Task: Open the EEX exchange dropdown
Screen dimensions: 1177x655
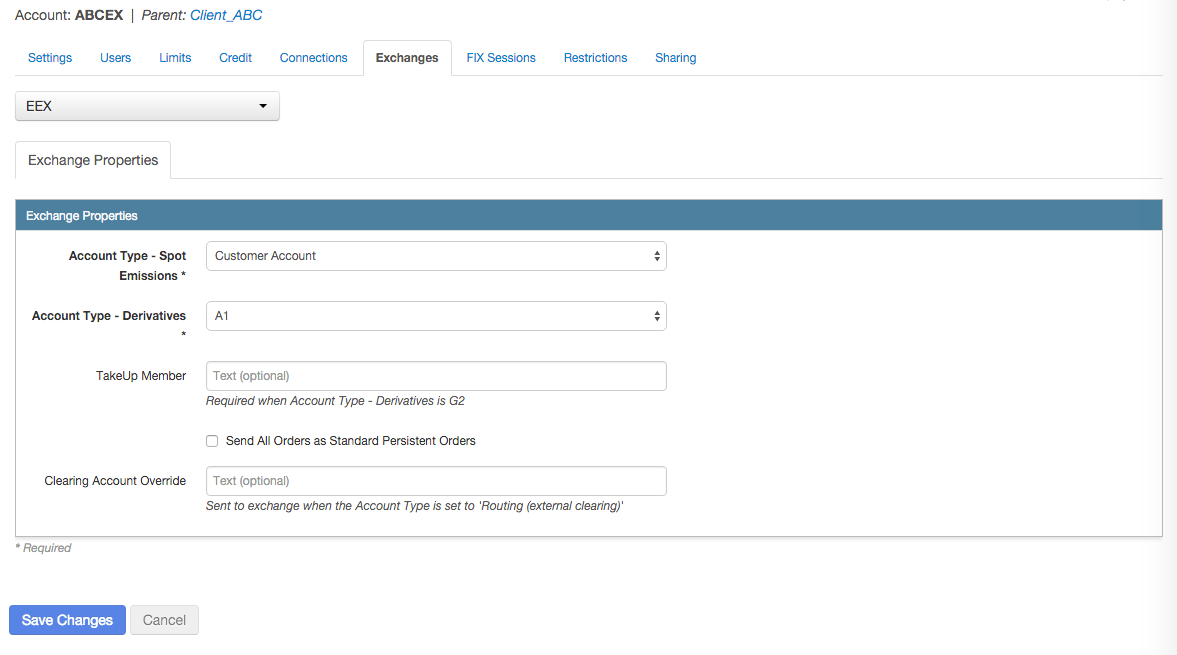Action: coord(147,106)
